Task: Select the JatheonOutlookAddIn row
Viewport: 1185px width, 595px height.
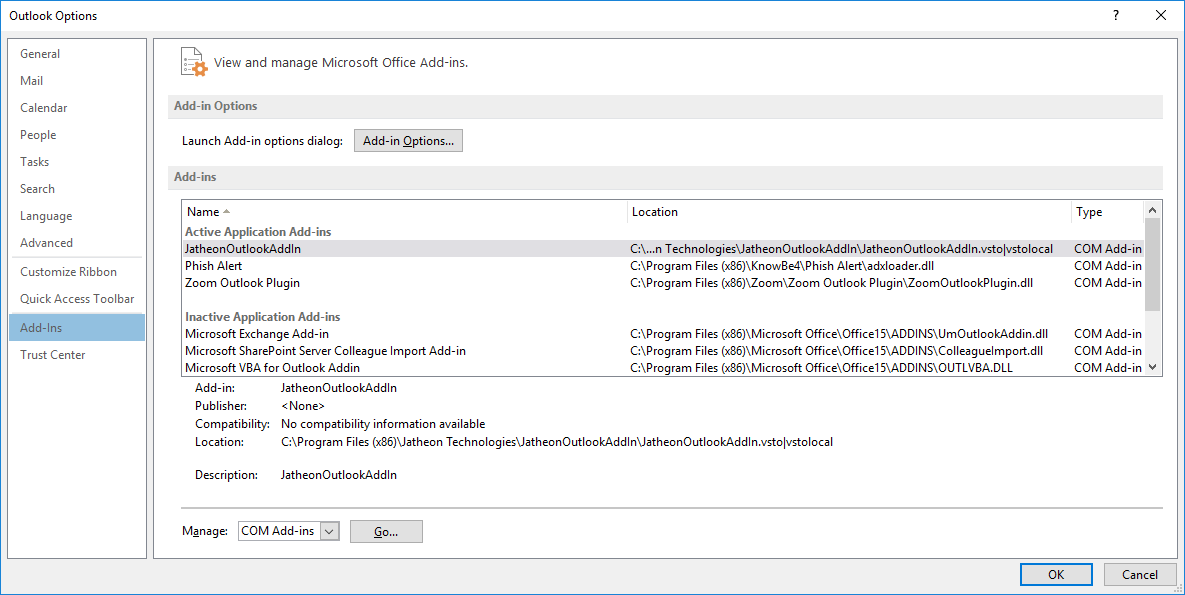Action: tap(664, 249)
